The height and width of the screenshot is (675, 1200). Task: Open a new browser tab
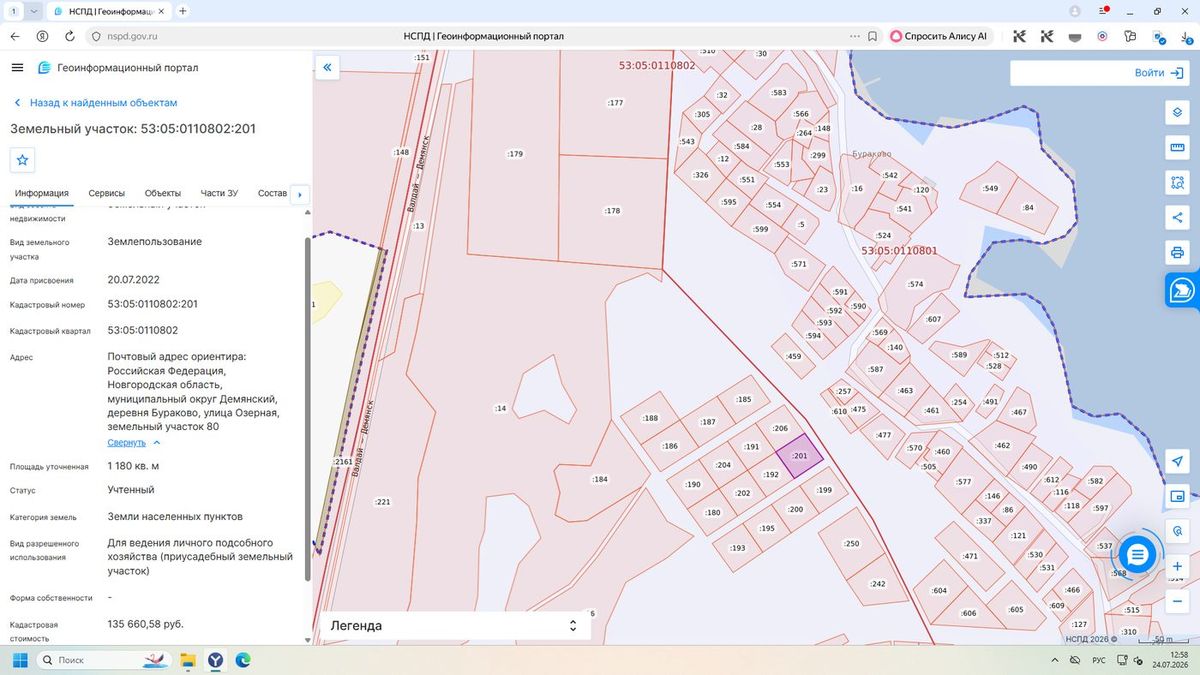(x=182, y=11)
